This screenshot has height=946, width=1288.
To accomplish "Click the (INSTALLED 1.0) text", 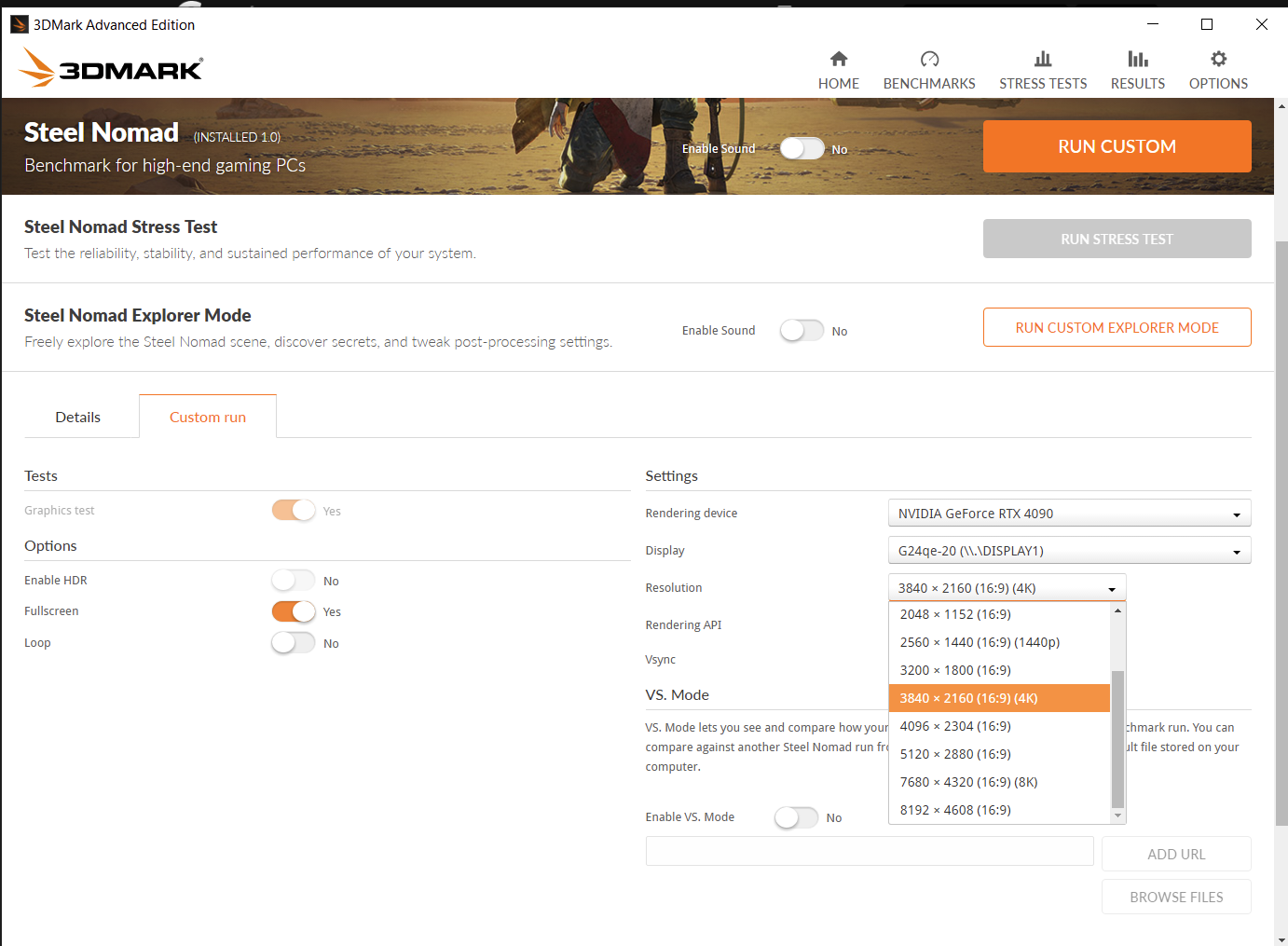I will [x=237, y=137].
